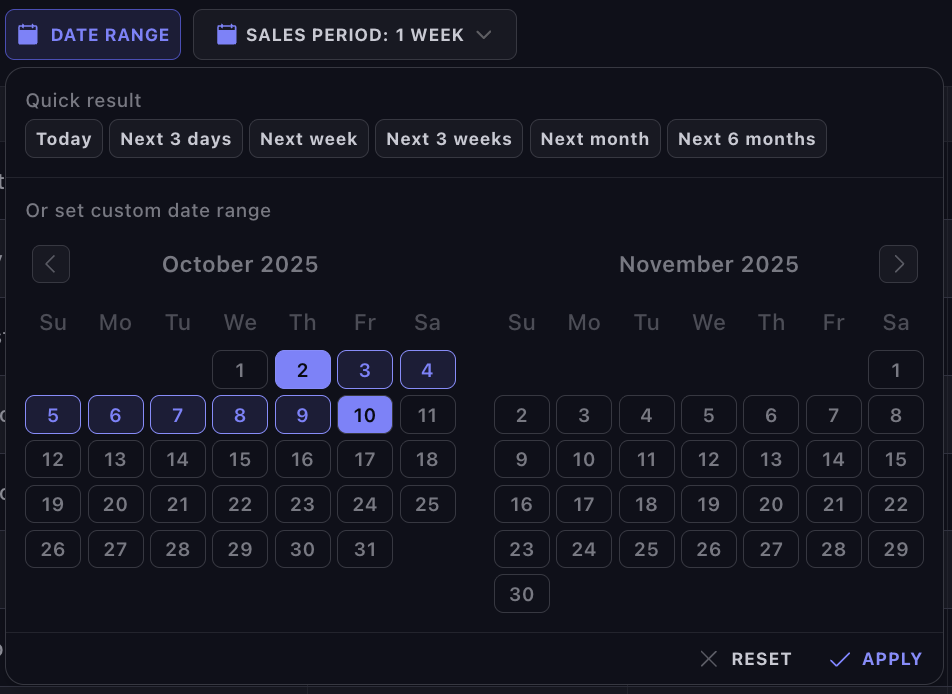
Task: Pick October 2 as start date
Action: click(302, 370)
